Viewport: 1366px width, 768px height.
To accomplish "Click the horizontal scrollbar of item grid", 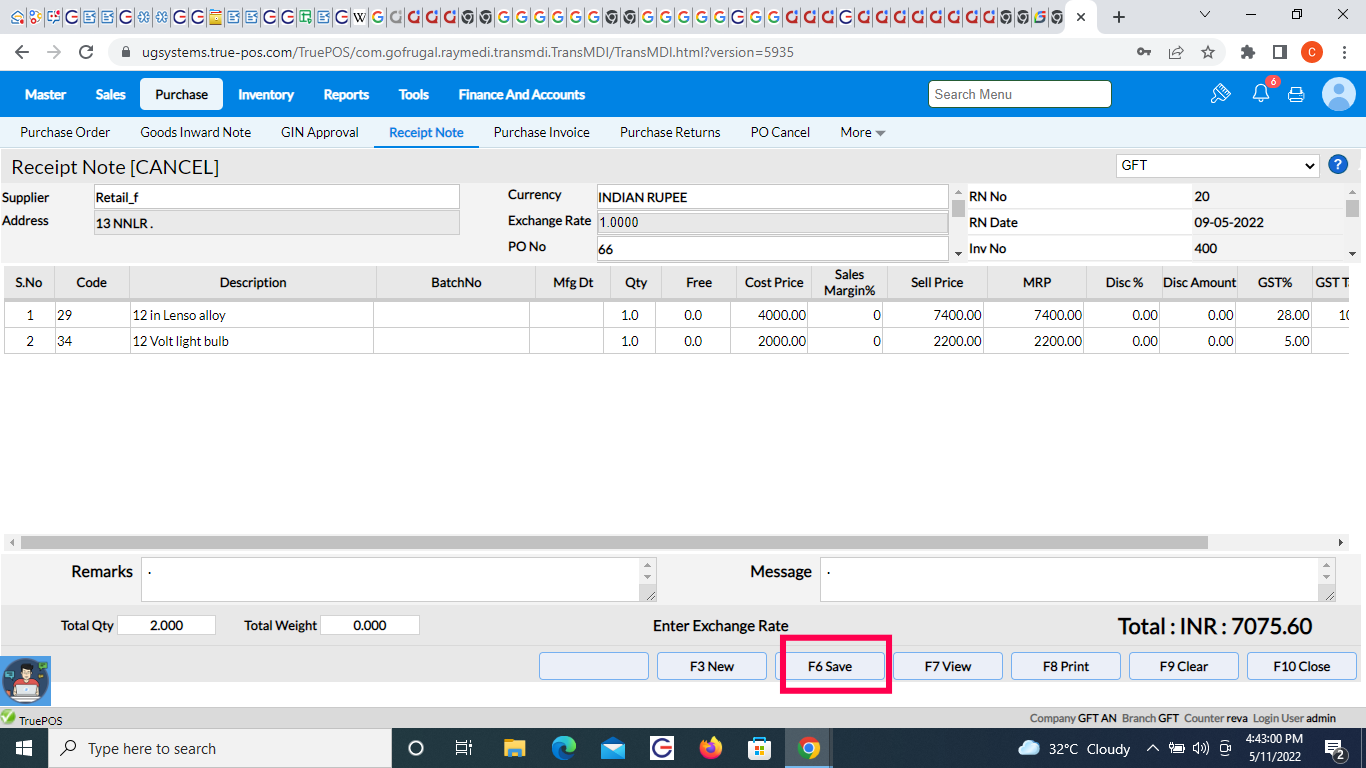I will click(614, 542).
